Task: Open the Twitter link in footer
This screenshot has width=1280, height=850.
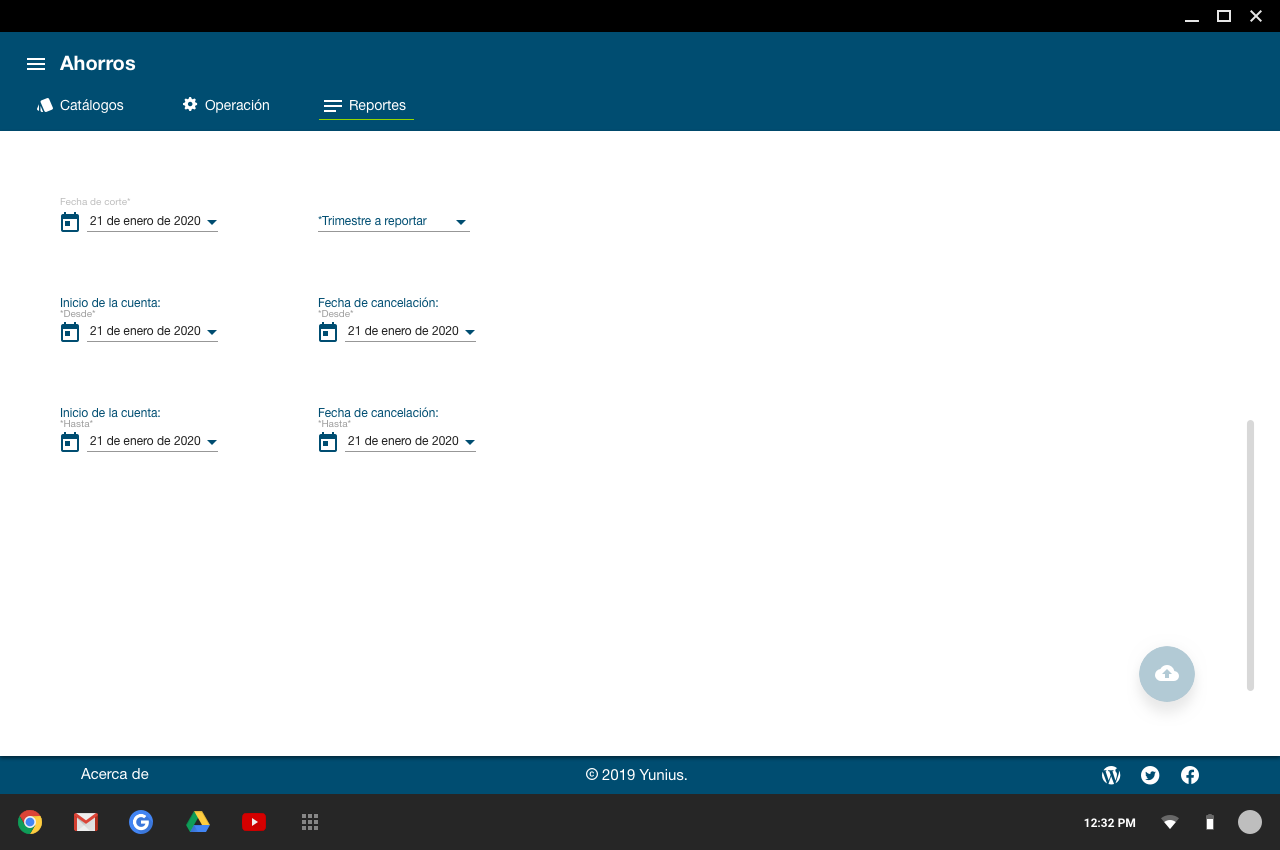Action: 1150,775
